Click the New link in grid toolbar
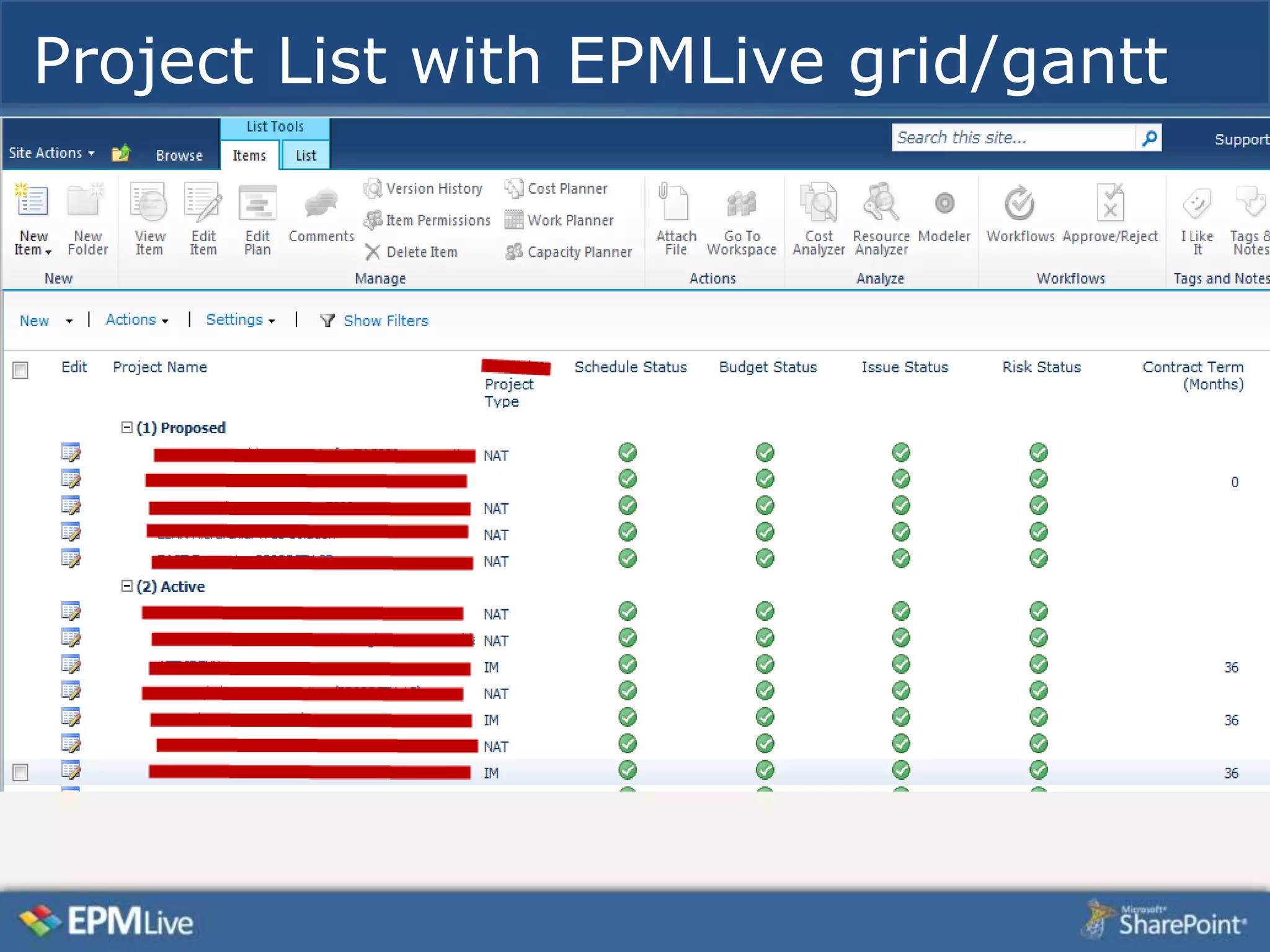The image size is (1270, 952). [34, 320]
